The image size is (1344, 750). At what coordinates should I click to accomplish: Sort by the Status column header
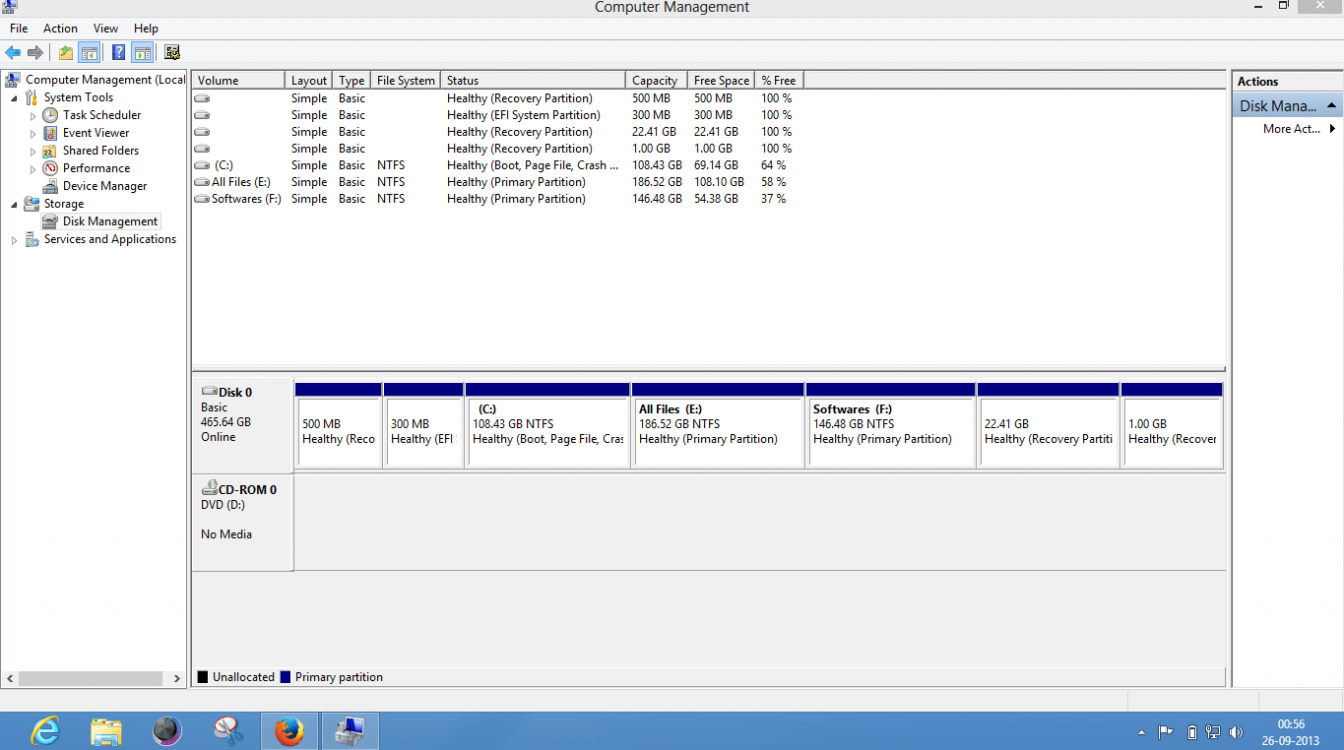click(x=533, y=80)
